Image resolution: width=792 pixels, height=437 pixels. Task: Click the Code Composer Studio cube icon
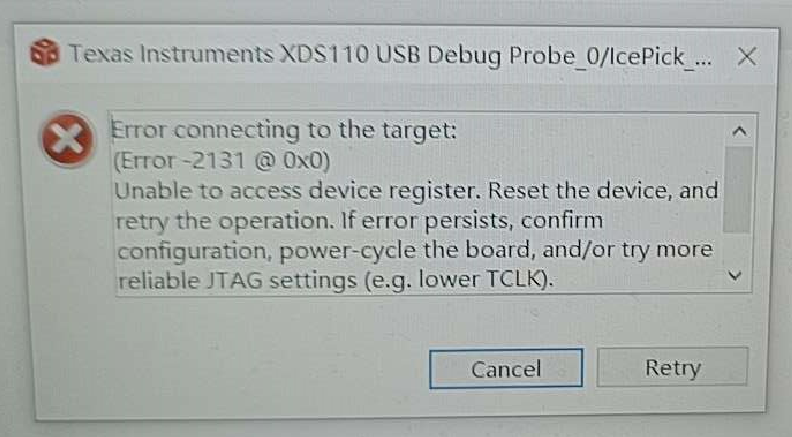[44, 53]
